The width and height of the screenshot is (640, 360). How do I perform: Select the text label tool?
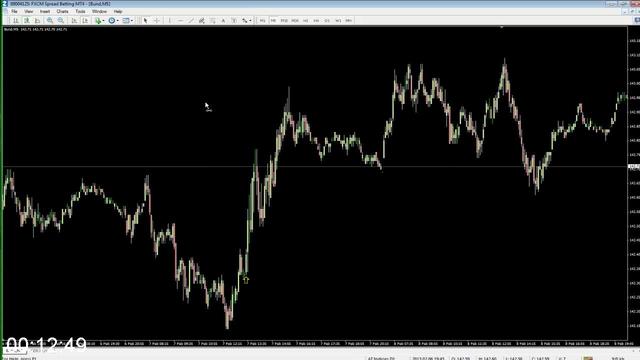click(234, 20)
